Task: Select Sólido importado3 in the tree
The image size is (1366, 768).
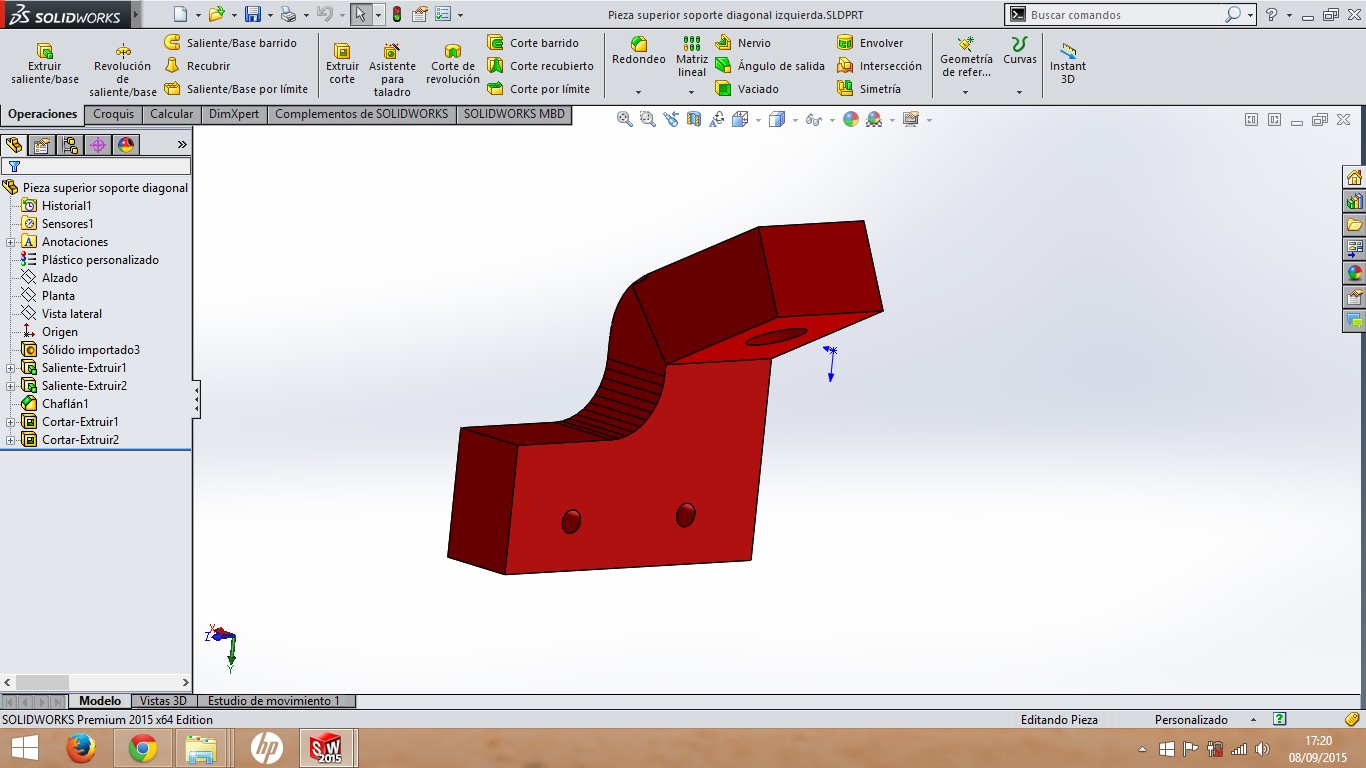Action: coord(81,350)
